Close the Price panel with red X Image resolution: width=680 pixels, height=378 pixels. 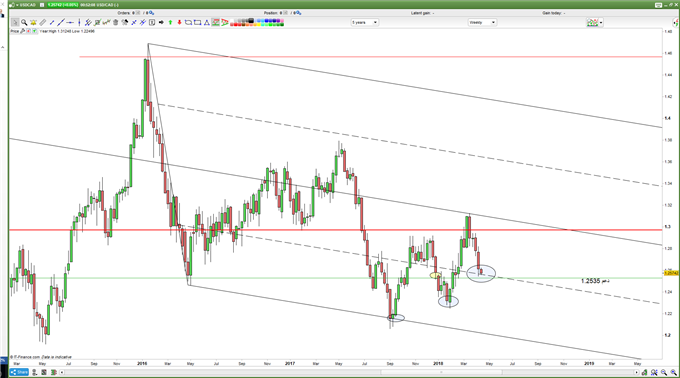(28, 31)
